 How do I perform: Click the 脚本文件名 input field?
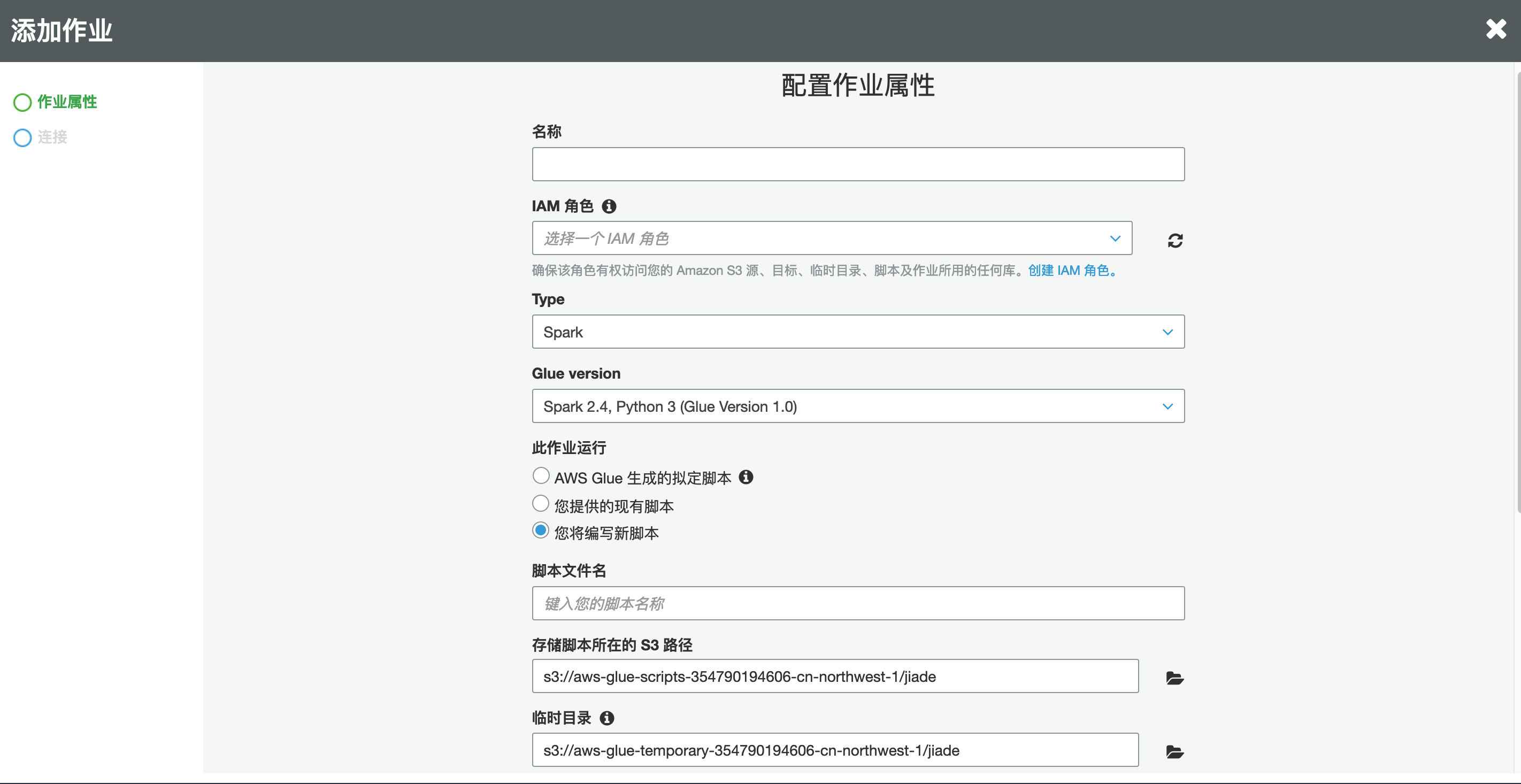857,603
